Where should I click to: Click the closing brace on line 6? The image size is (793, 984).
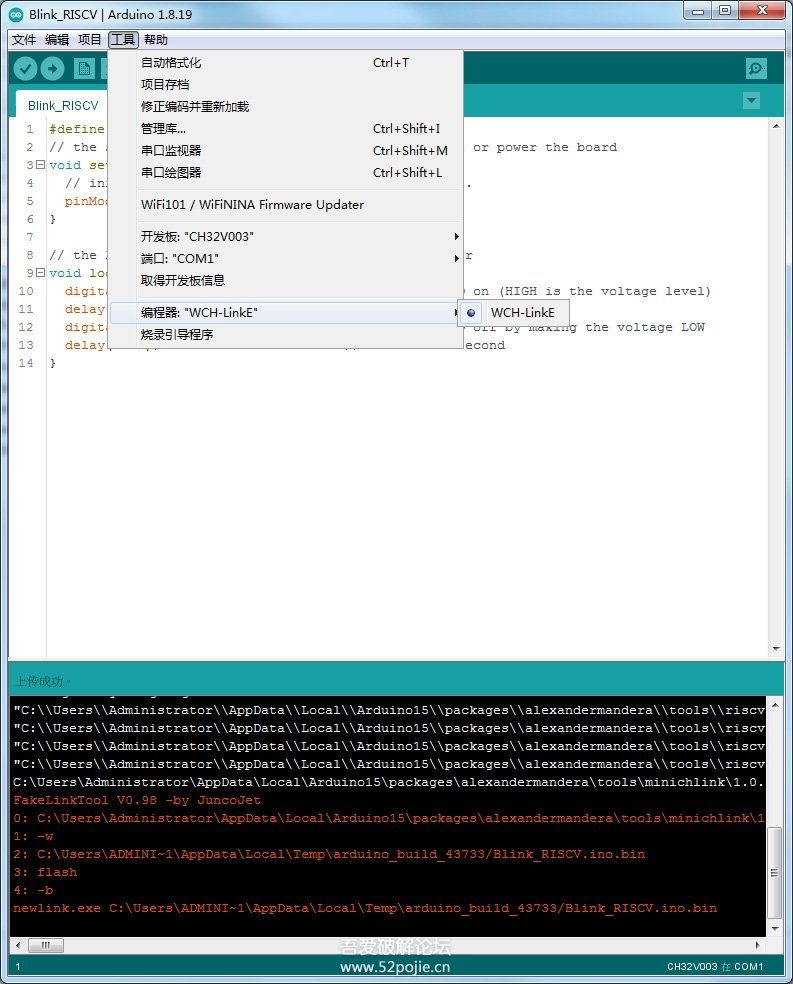(53, 219)
